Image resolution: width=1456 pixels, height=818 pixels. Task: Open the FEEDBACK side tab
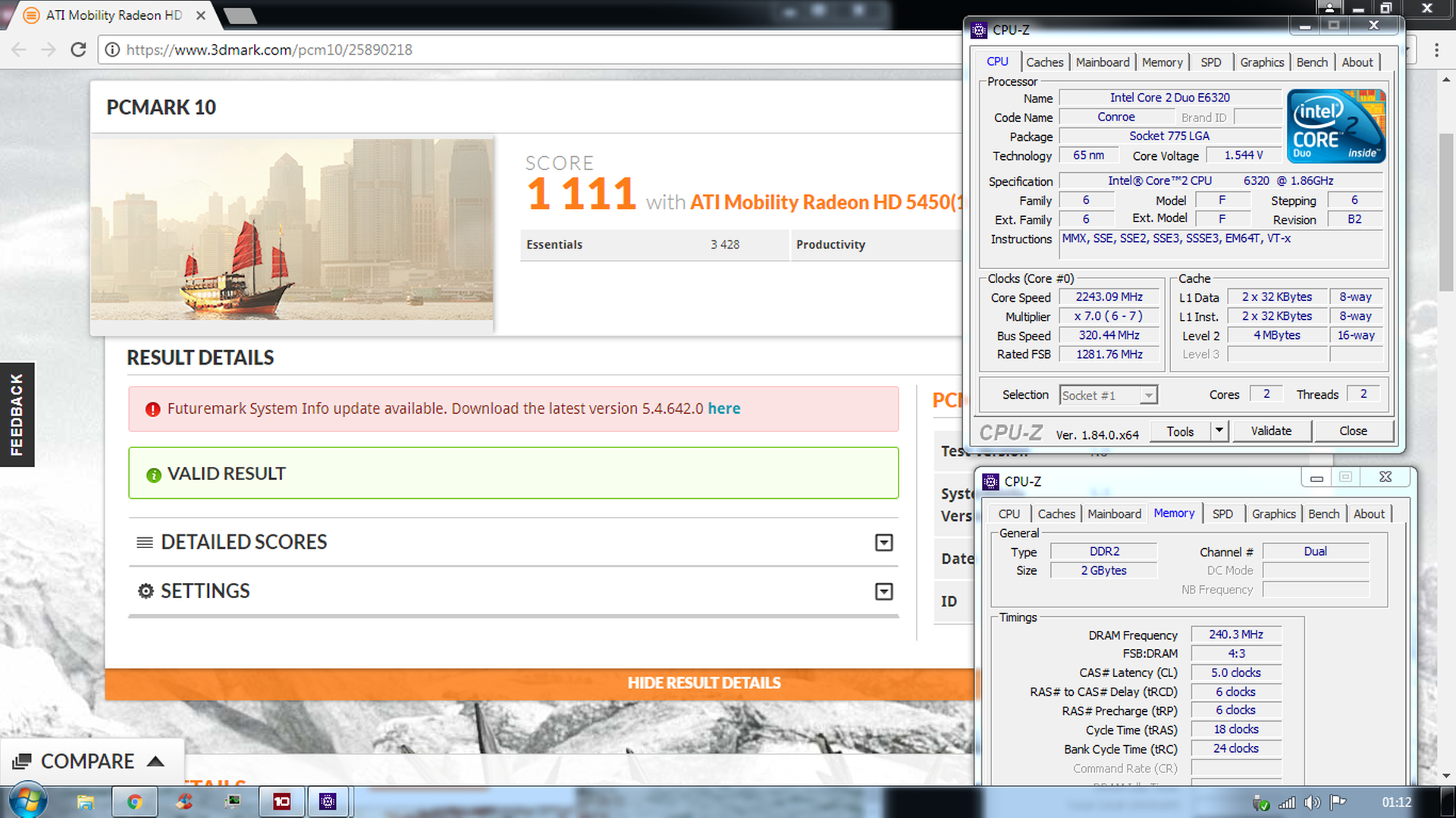(17, 415)
